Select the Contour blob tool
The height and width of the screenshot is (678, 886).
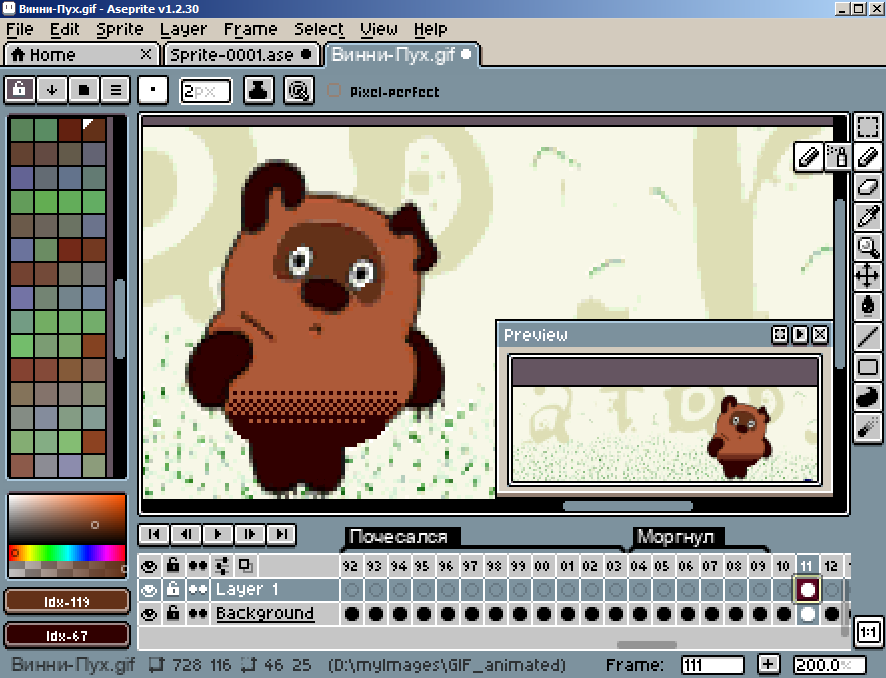[867, 397]
